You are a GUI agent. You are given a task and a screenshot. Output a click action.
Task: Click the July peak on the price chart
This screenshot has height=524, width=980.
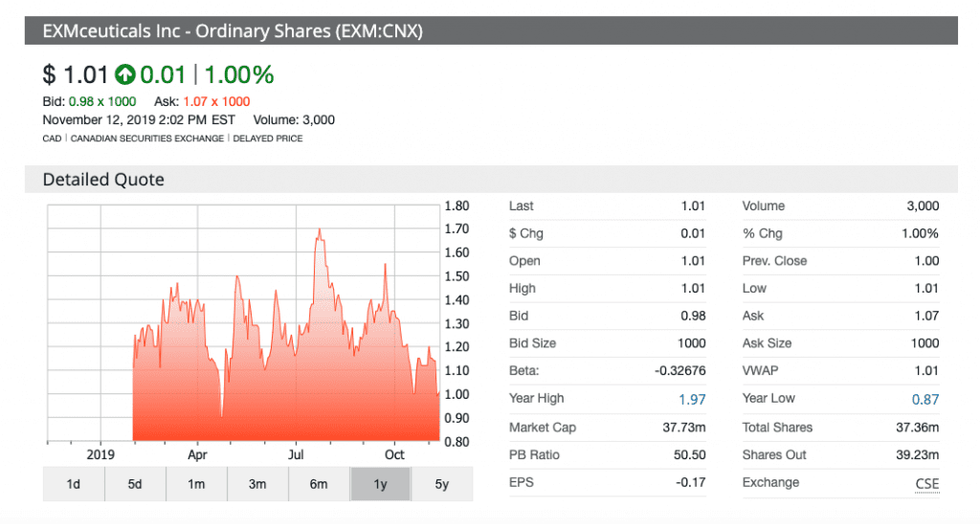(x=319, y=232)
